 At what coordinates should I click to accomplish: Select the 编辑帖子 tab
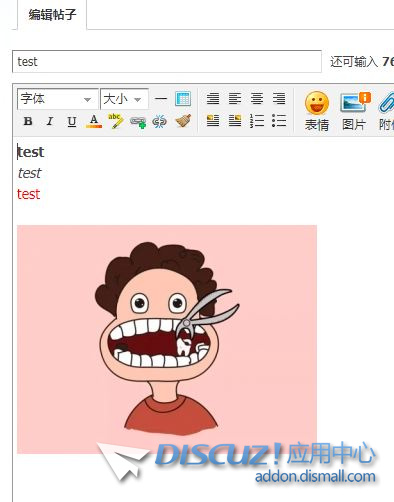click(52, 15)
